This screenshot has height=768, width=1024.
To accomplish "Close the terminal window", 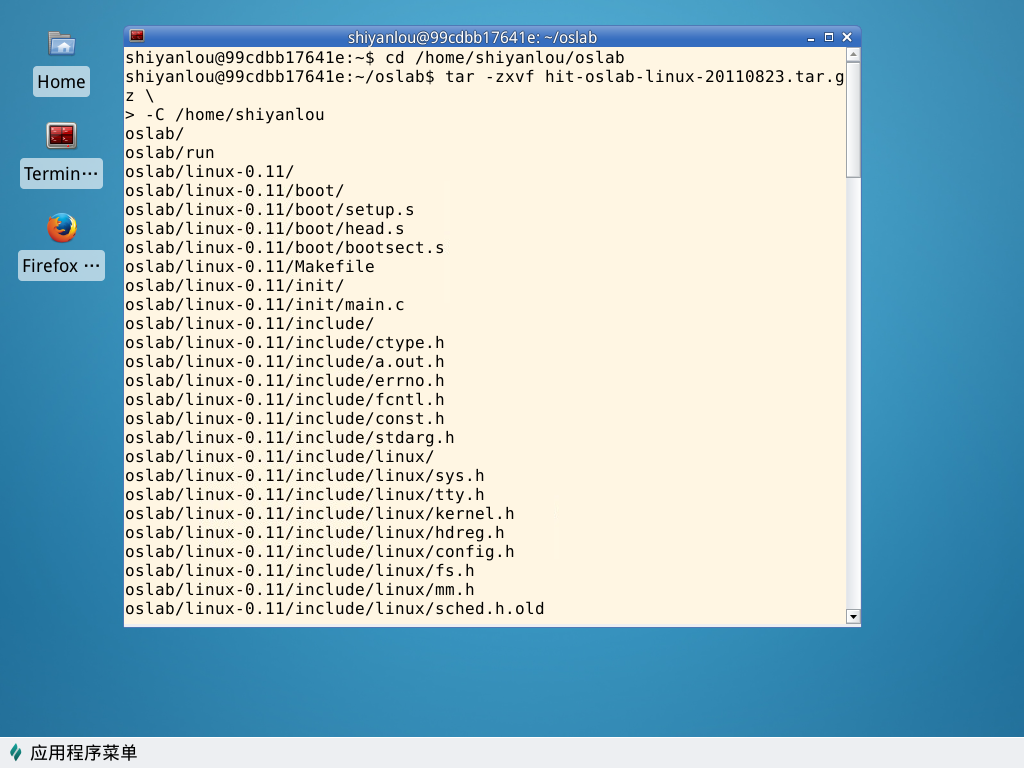I will pyautogui.click(x=846, y=37).
